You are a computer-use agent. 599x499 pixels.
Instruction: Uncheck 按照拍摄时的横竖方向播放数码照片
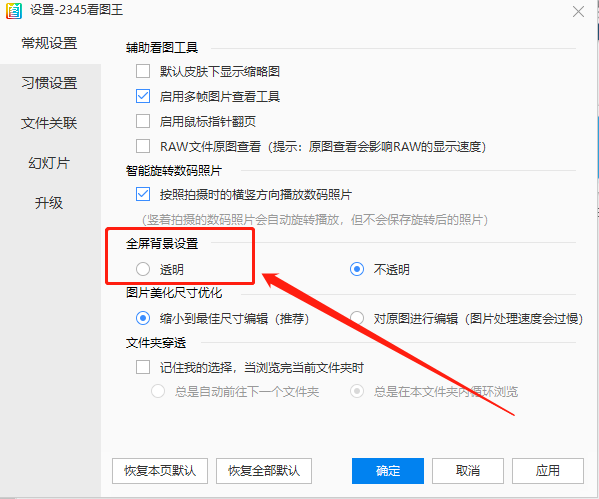143,194
